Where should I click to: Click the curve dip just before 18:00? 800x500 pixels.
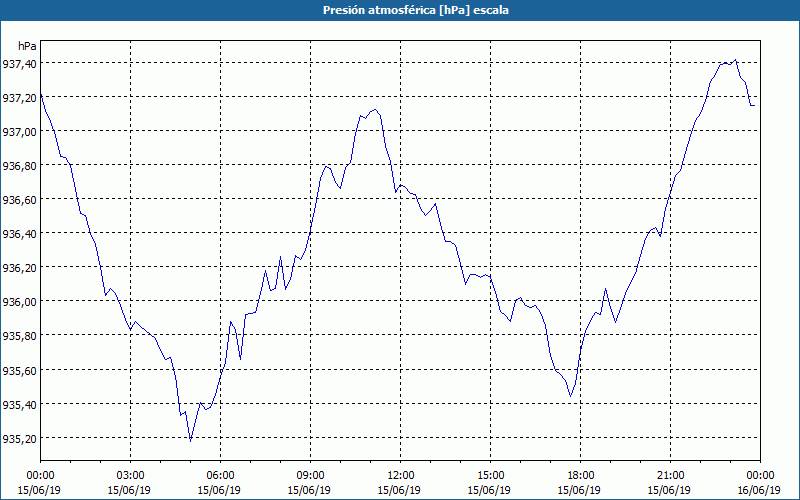[x=570, y=396]
